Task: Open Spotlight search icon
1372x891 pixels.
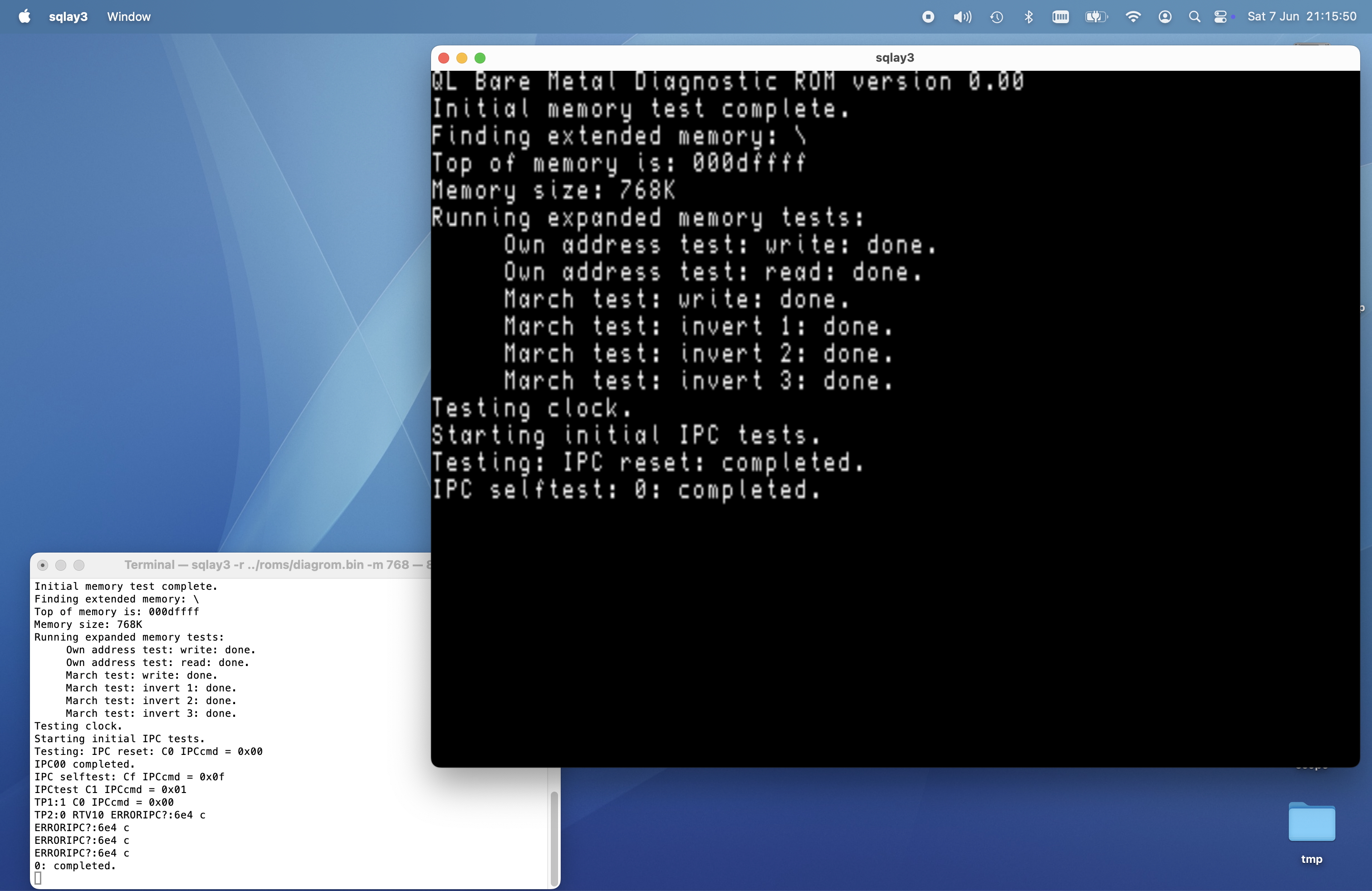Action: coord(1195,17)
